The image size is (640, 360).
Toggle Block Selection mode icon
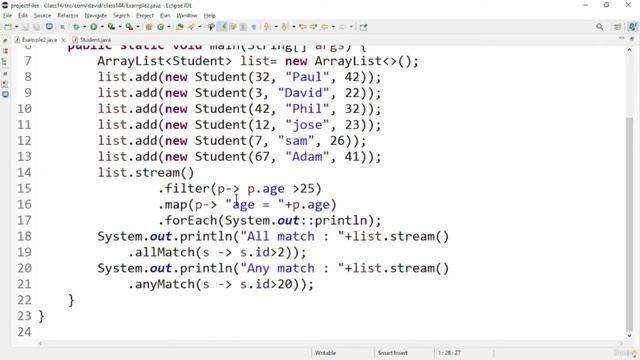point(243,27)
